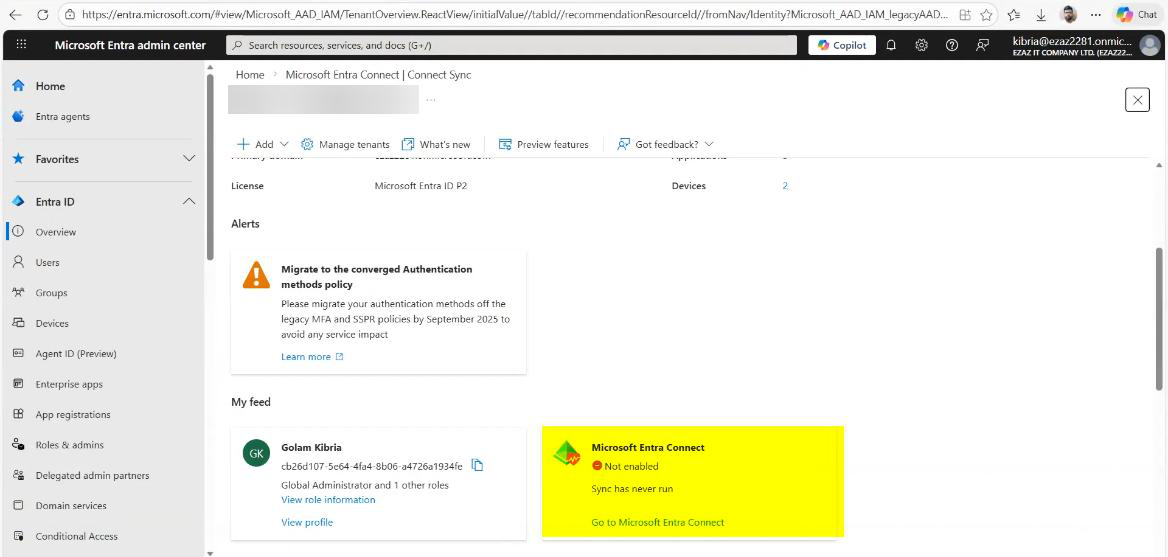Image resolution: width=1168 pixels, height=557 pixels.
Task: Click the Devices count 2 link
Action: coord(785,186)
